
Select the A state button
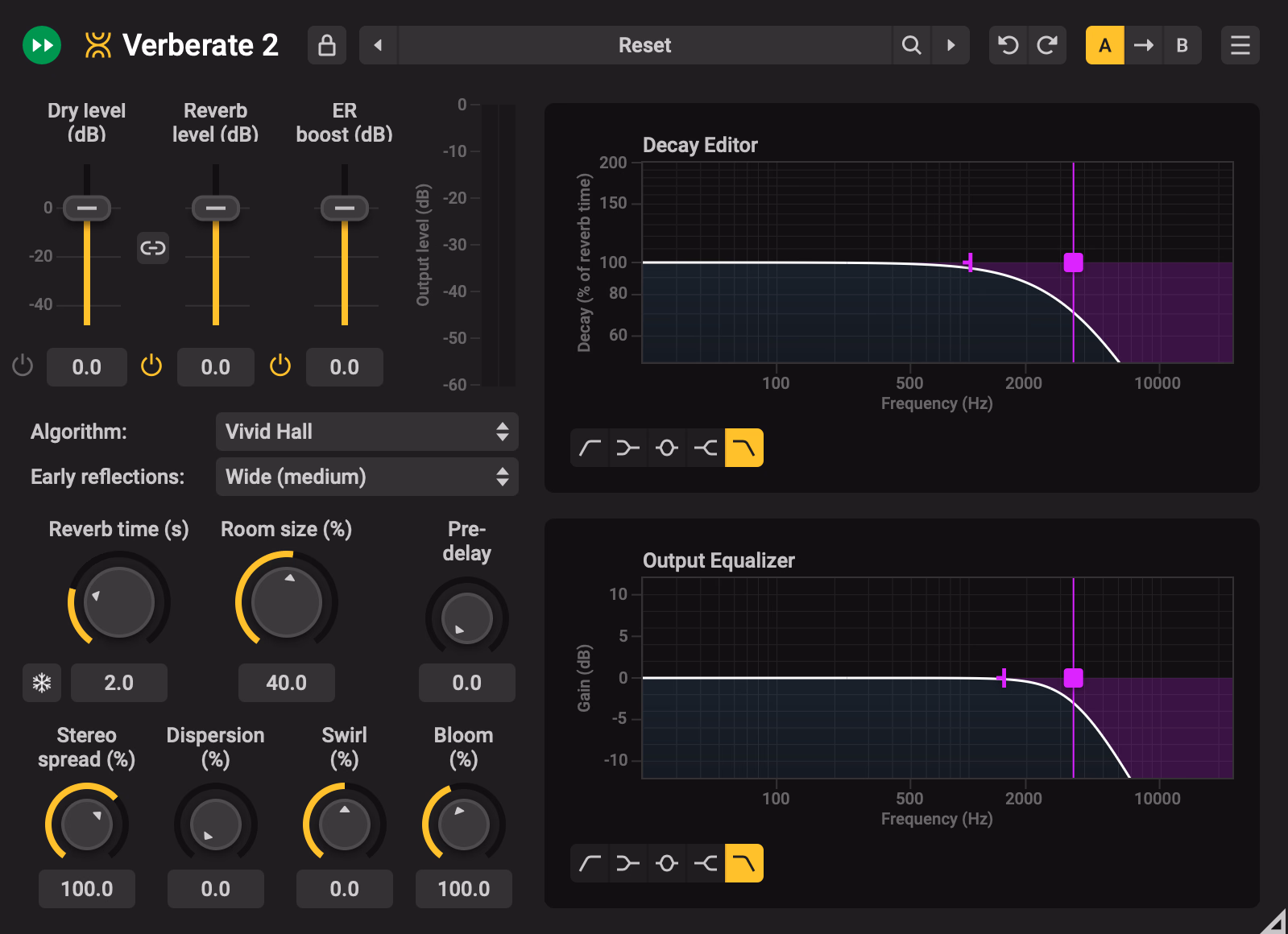1105,45
